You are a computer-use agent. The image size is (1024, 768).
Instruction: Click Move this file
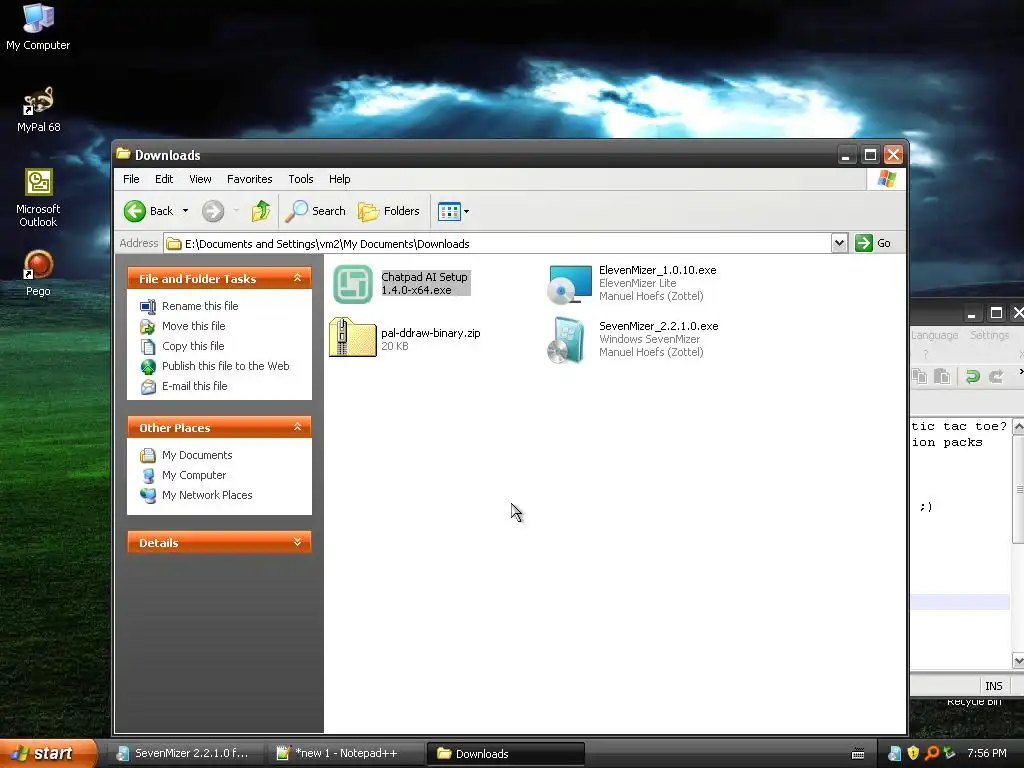point(193,326)
